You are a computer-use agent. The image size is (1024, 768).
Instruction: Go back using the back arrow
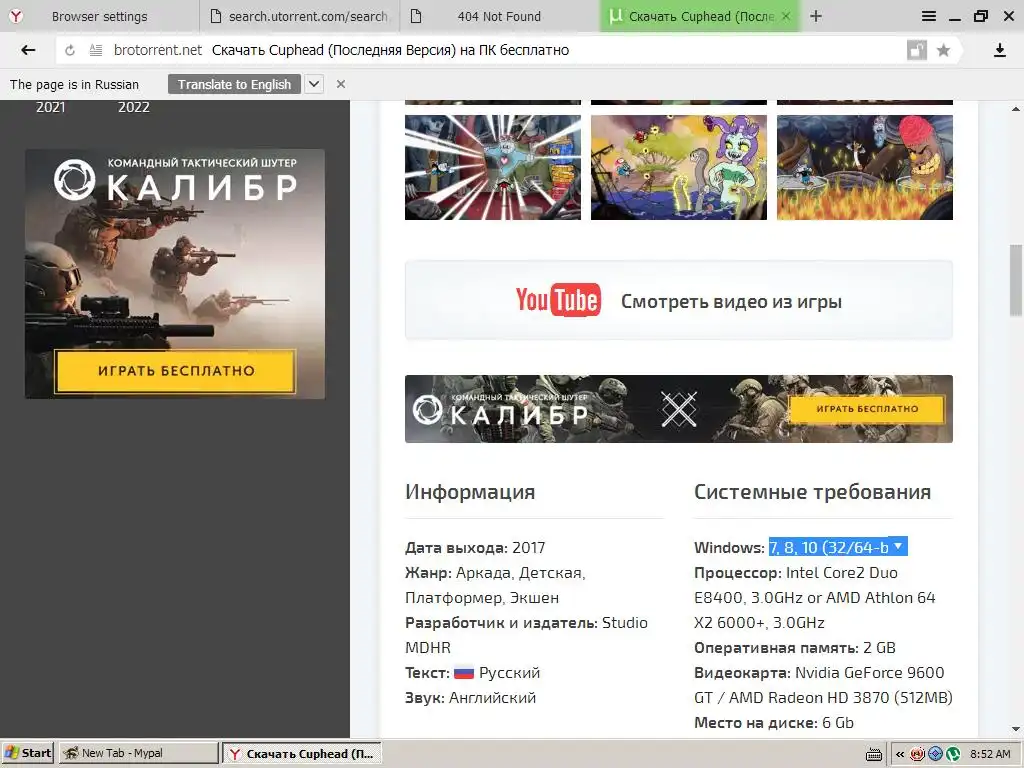pos(28,50)
